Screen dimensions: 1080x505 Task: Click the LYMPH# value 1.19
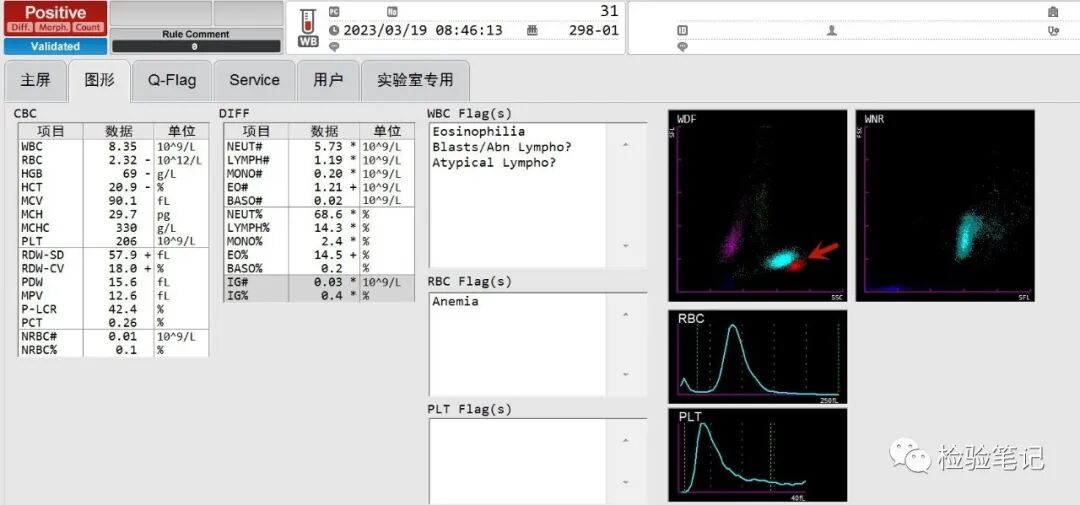(x=327, y=161)
